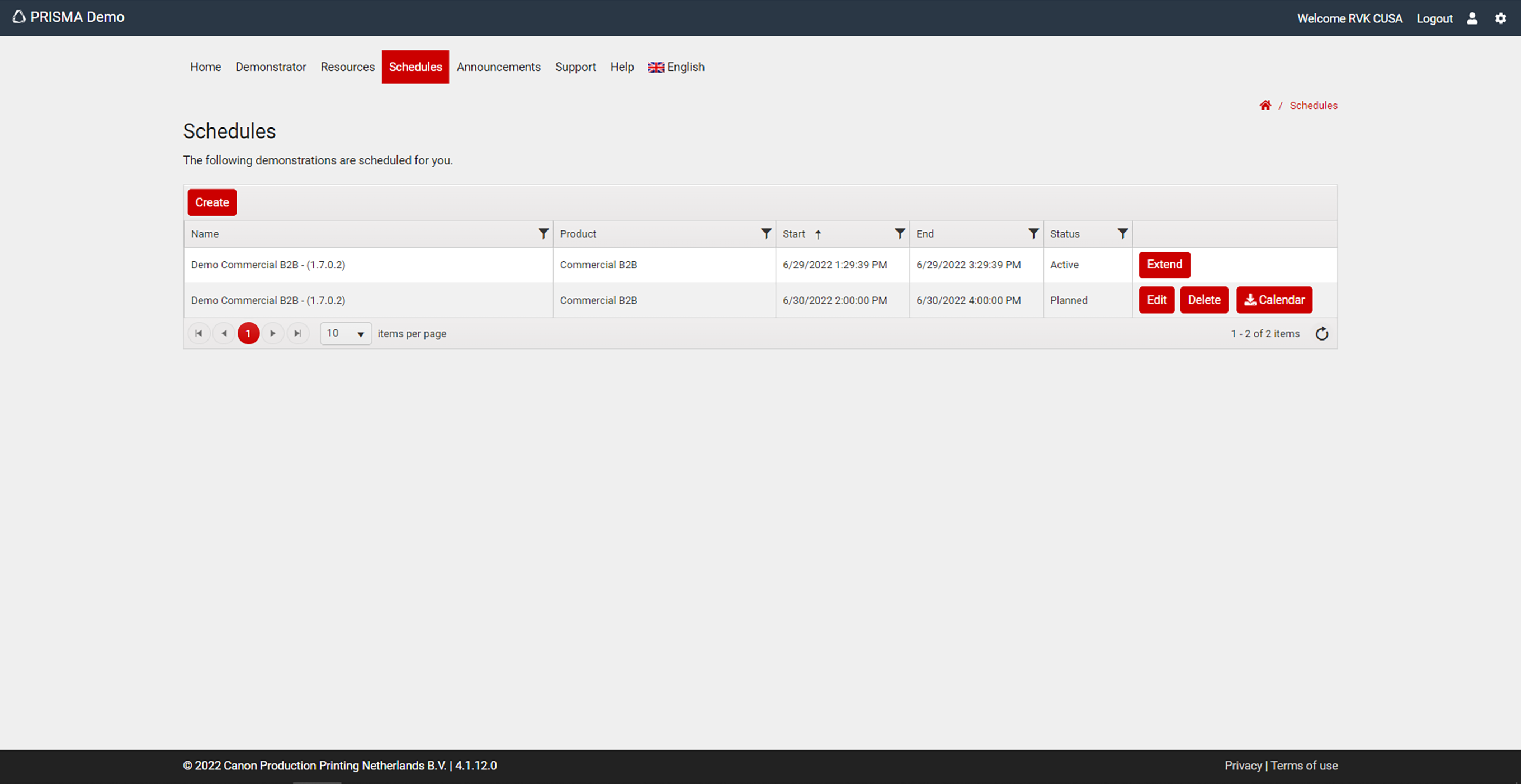1521x784 pixels.
Task: Open the Help menu item
Action: [622, 67]
